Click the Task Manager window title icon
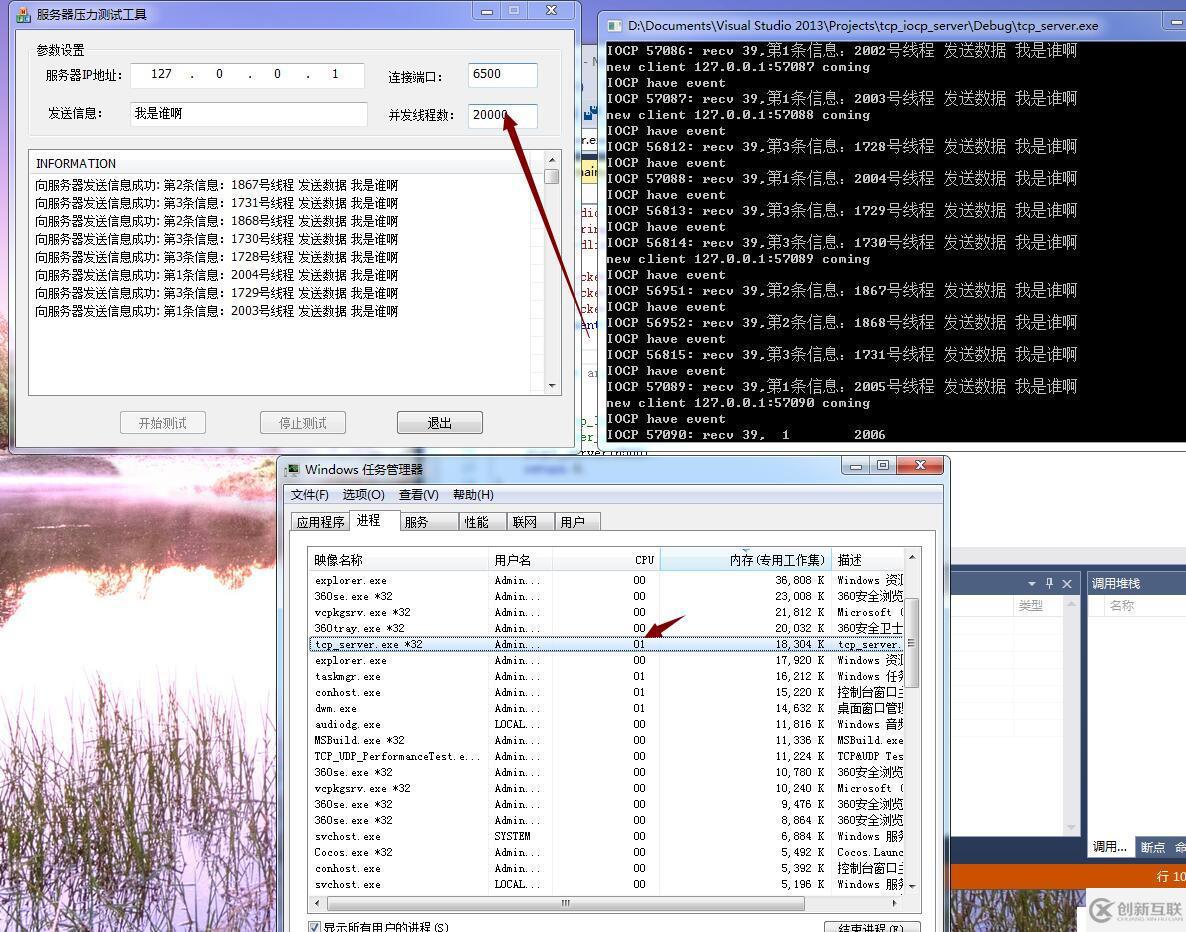 point(292,470)
